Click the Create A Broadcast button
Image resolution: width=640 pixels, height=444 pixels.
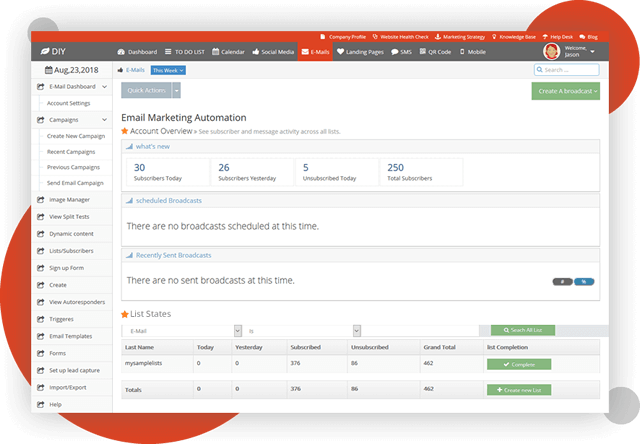click(566, 91)
